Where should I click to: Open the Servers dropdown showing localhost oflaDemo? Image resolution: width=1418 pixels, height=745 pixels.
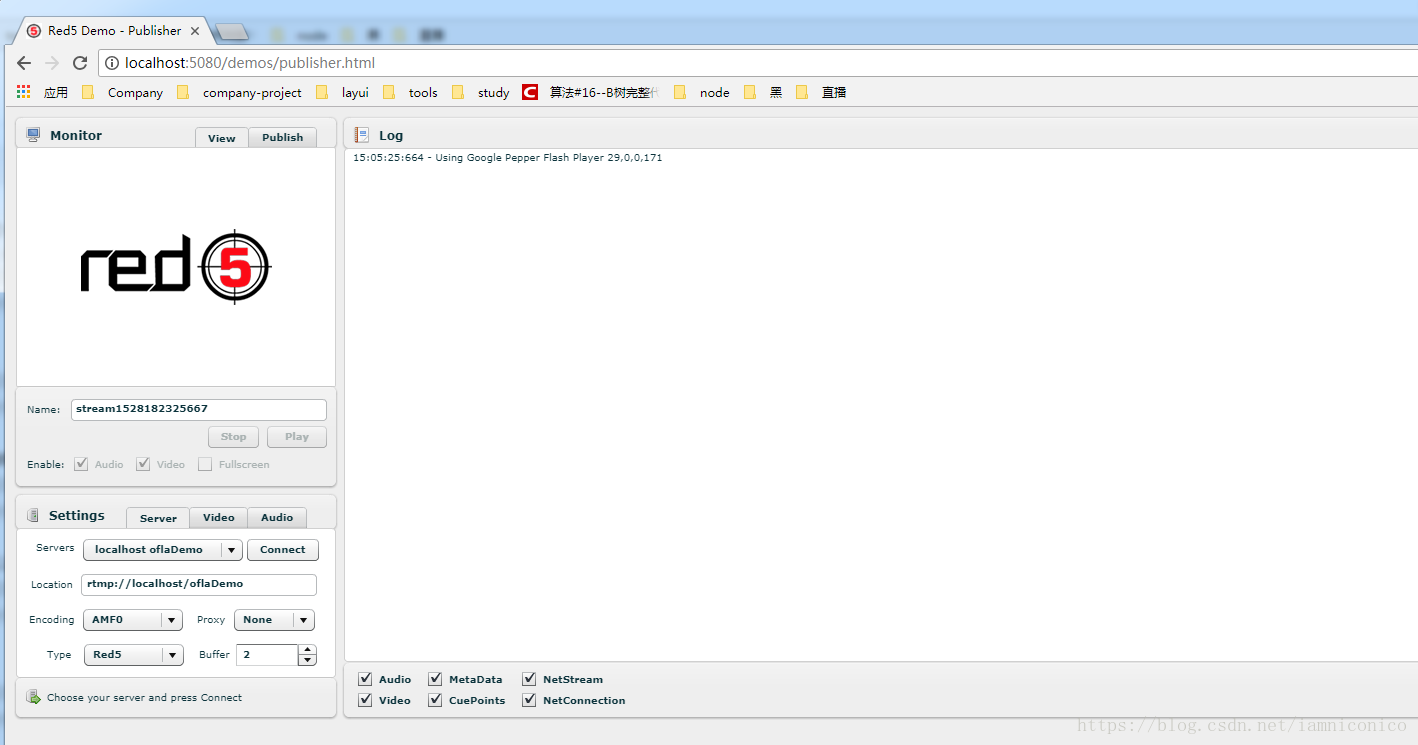pyautogui.click(x=163, y=550)
